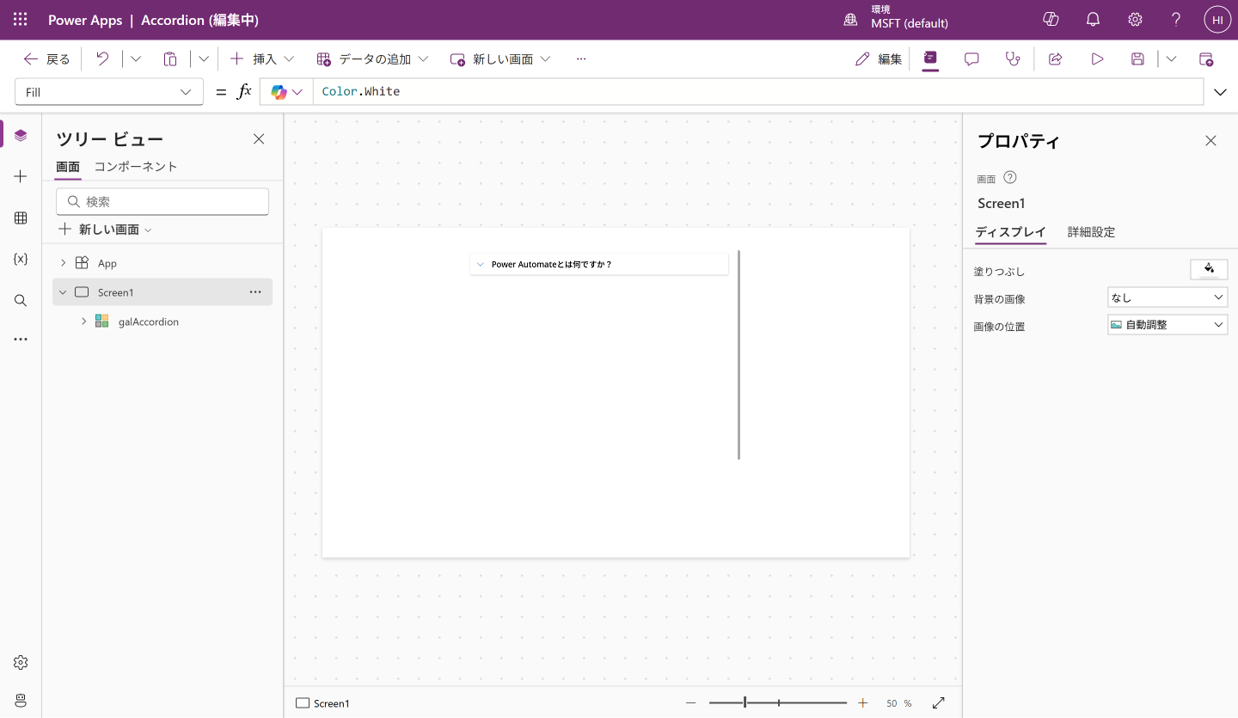
Task: Click the Undo arrow icon
Action: pyautogui.click(x=102, y=59)
